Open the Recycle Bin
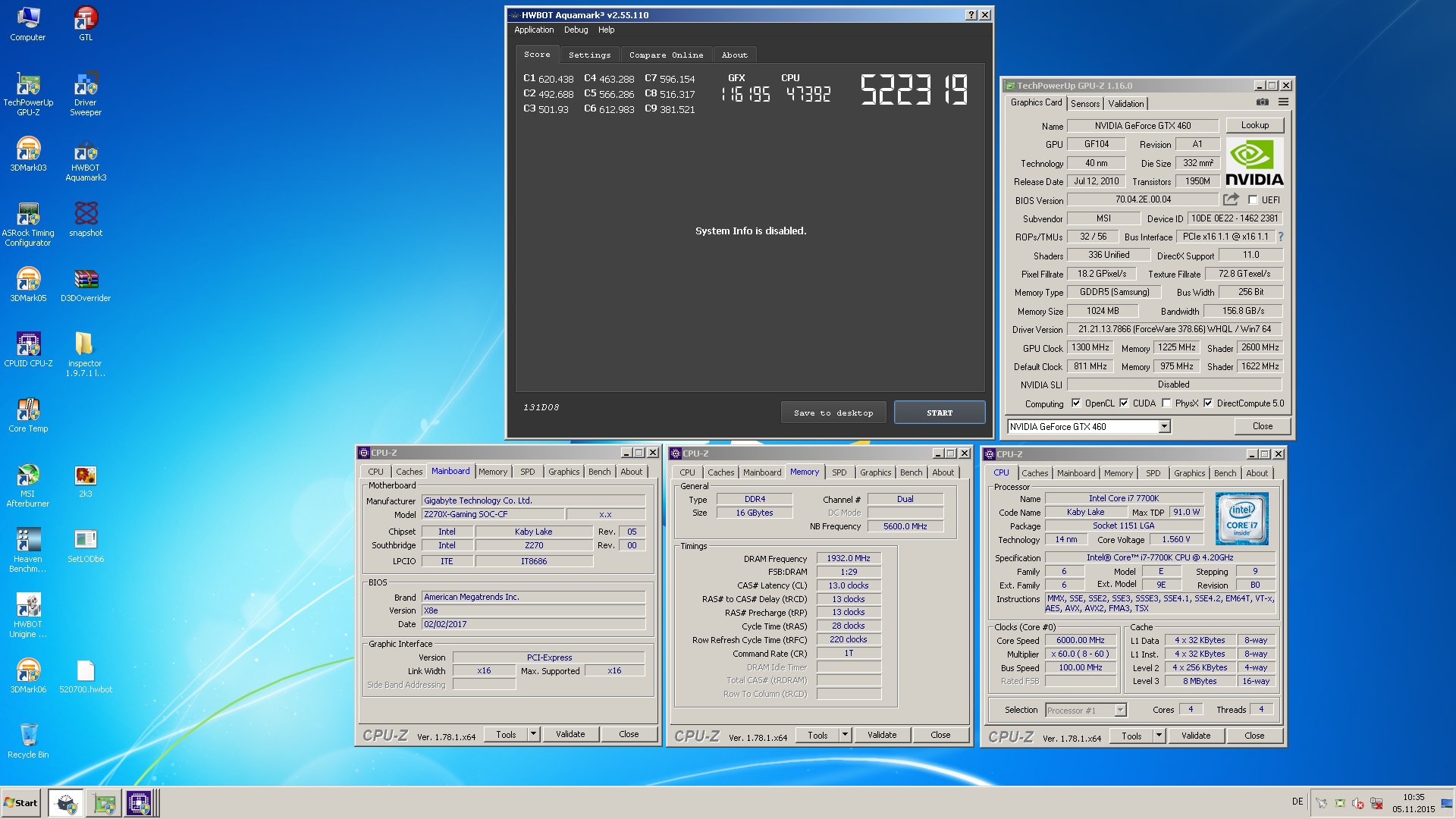The height and width of the screenshot is (819, 1456). [28, 742]
